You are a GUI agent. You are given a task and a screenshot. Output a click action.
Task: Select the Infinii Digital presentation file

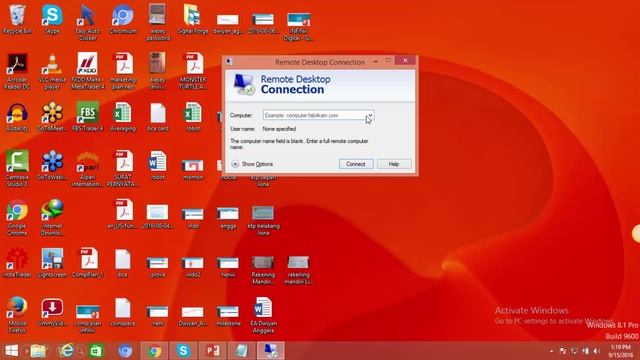pyautogui.click(x=298, y=26)
